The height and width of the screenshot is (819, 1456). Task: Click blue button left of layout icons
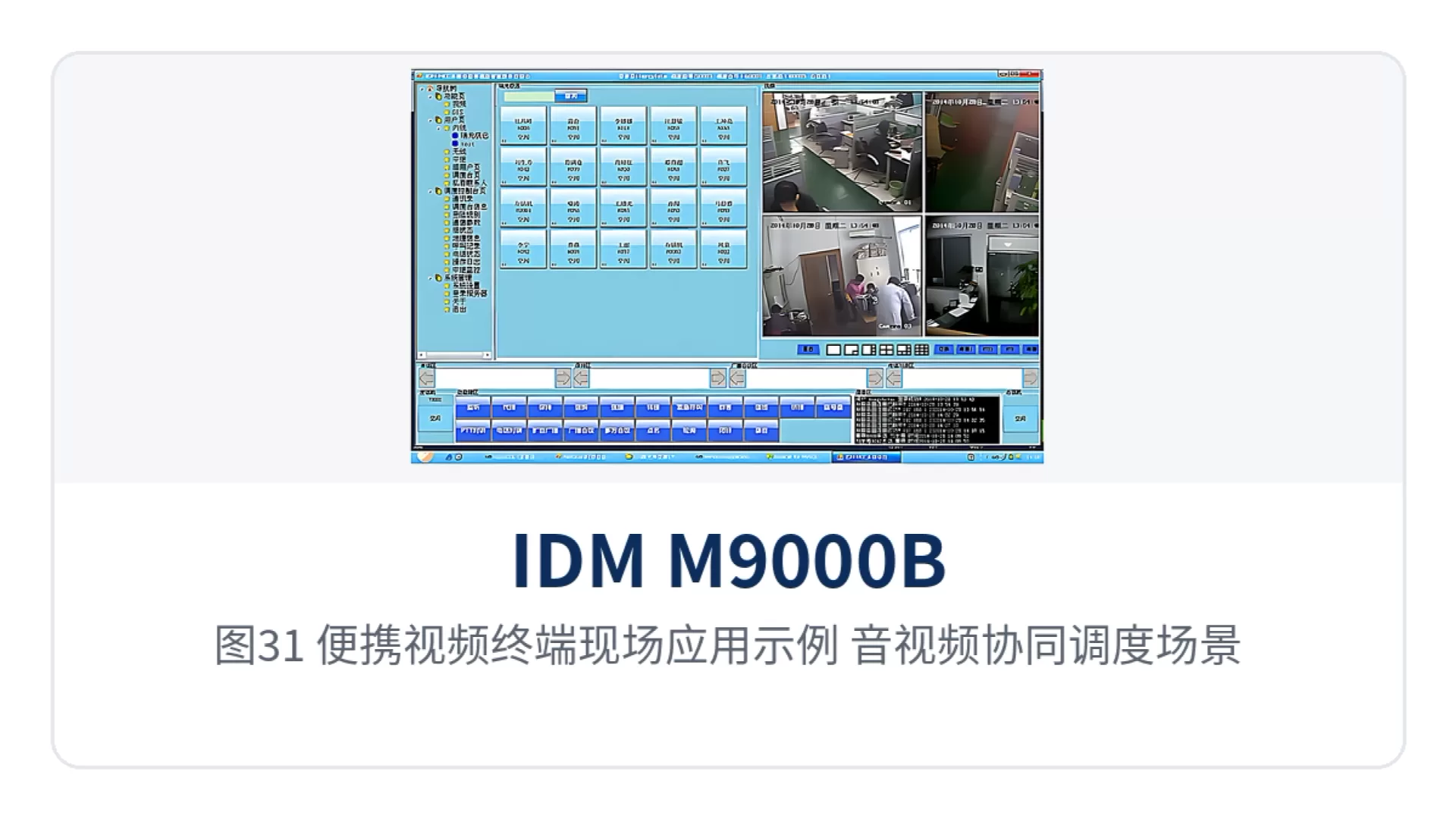point(808,350)
